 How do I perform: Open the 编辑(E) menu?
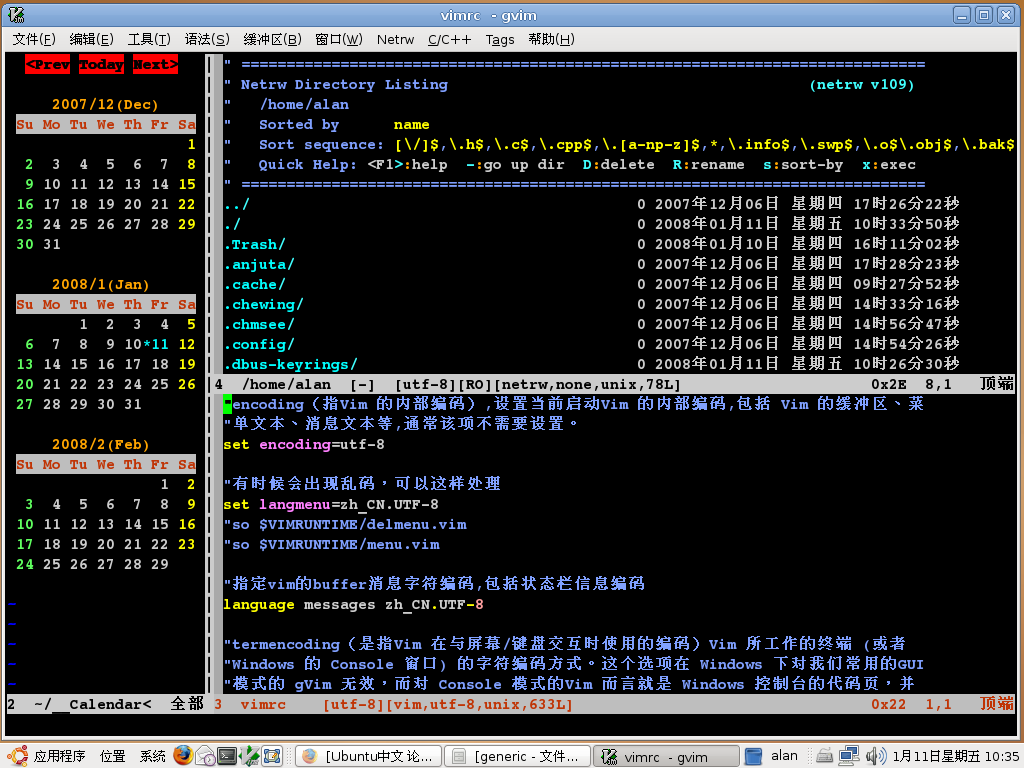[91, 39]
